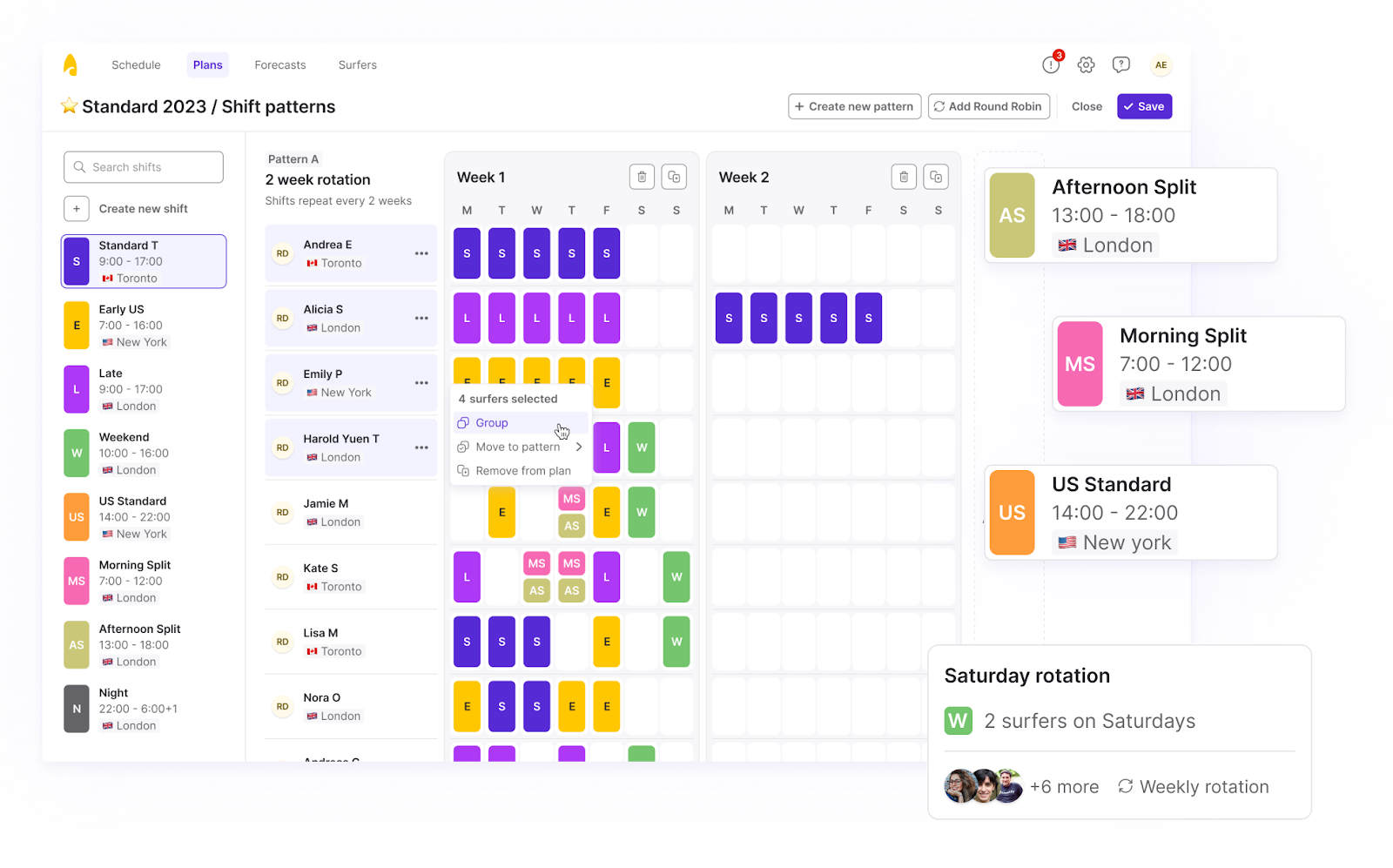The height and width of the screenshot is (868, 1393).
Task: Select Morning Split in the sidebar shift list
Action: pyautogui.click(x=144, y=581)
